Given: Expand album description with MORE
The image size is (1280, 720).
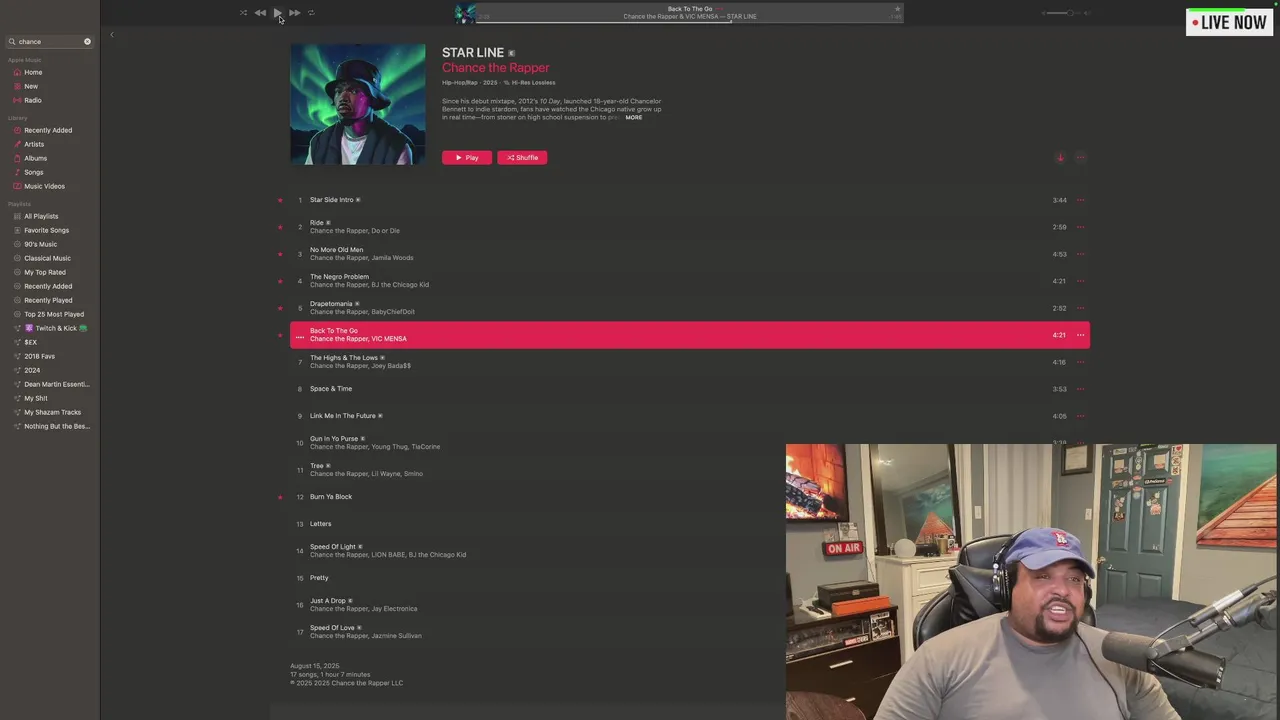Looking at the screenshot, I should (x=634, y=117).
